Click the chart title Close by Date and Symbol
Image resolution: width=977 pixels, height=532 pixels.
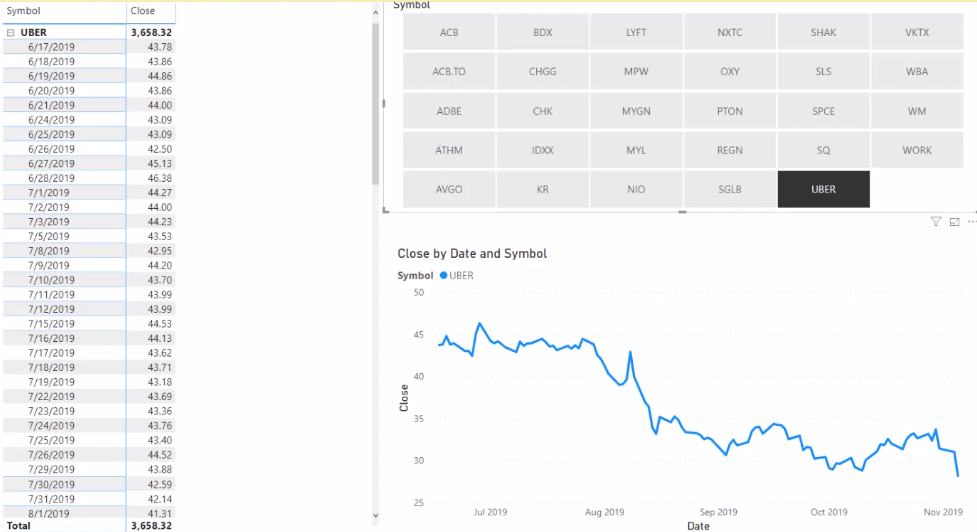[x=472, y=254]
